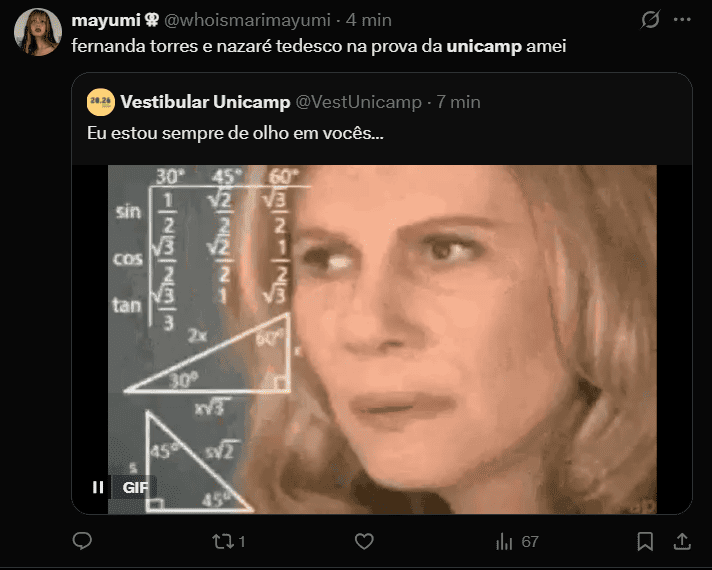Open mayumi's profile picture
Viewport: 712px width, 570px height.
point(38,32)
